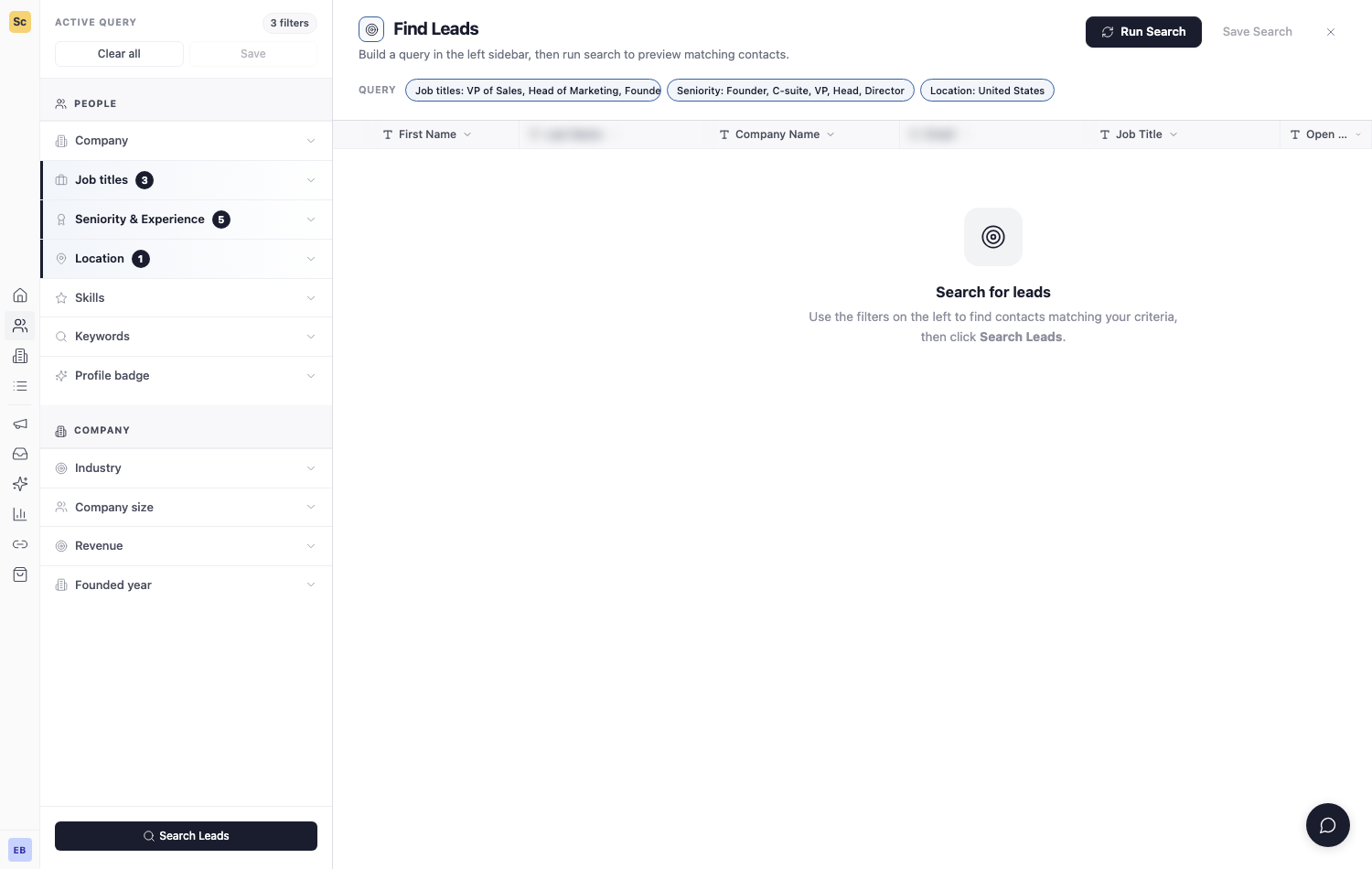Click the Find Leads target icon
Viewport: 1372px width, 869px height.
tap(371, 29)
